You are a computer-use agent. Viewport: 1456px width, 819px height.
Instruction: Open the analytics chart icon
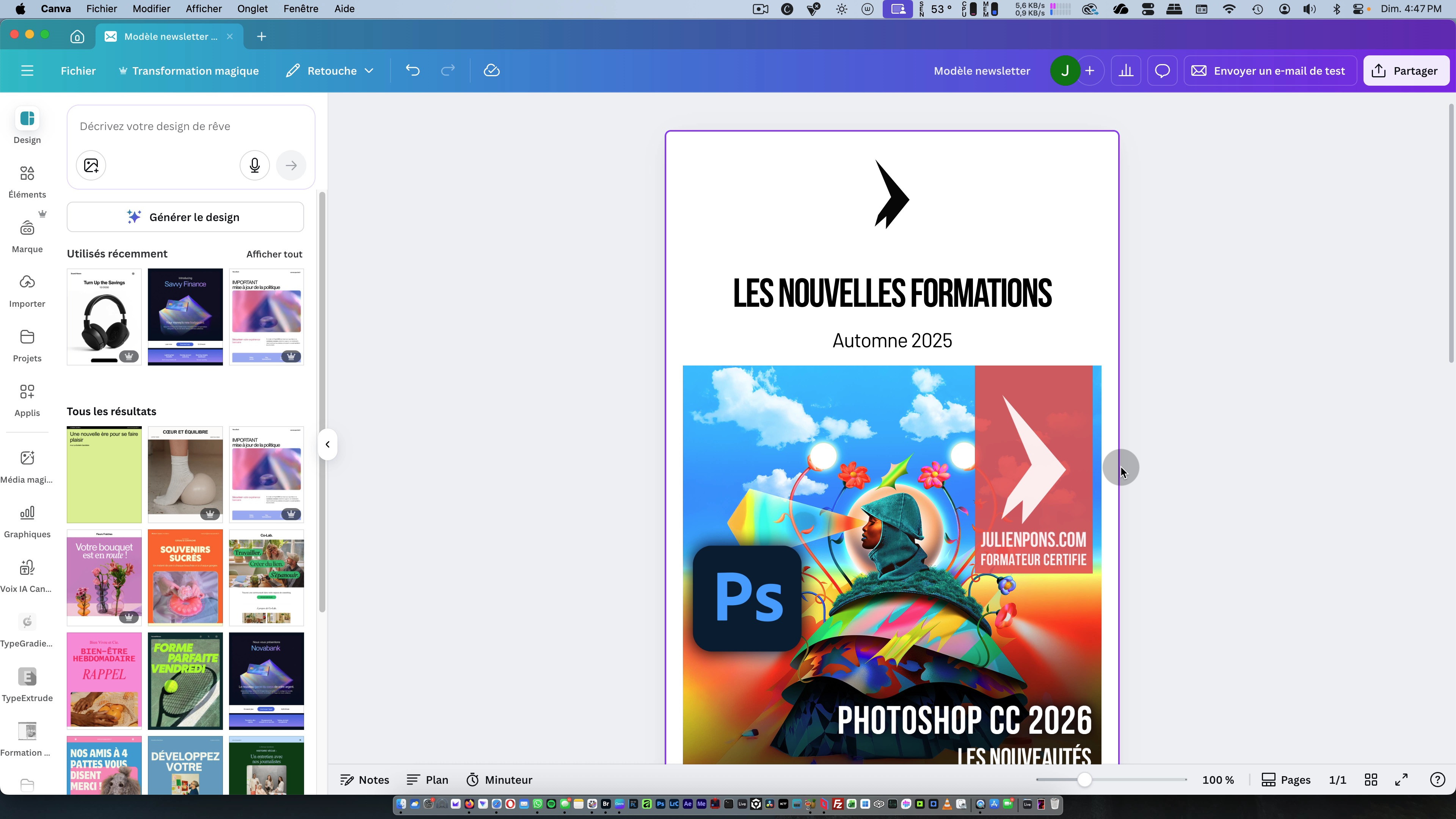[1126, 71]
